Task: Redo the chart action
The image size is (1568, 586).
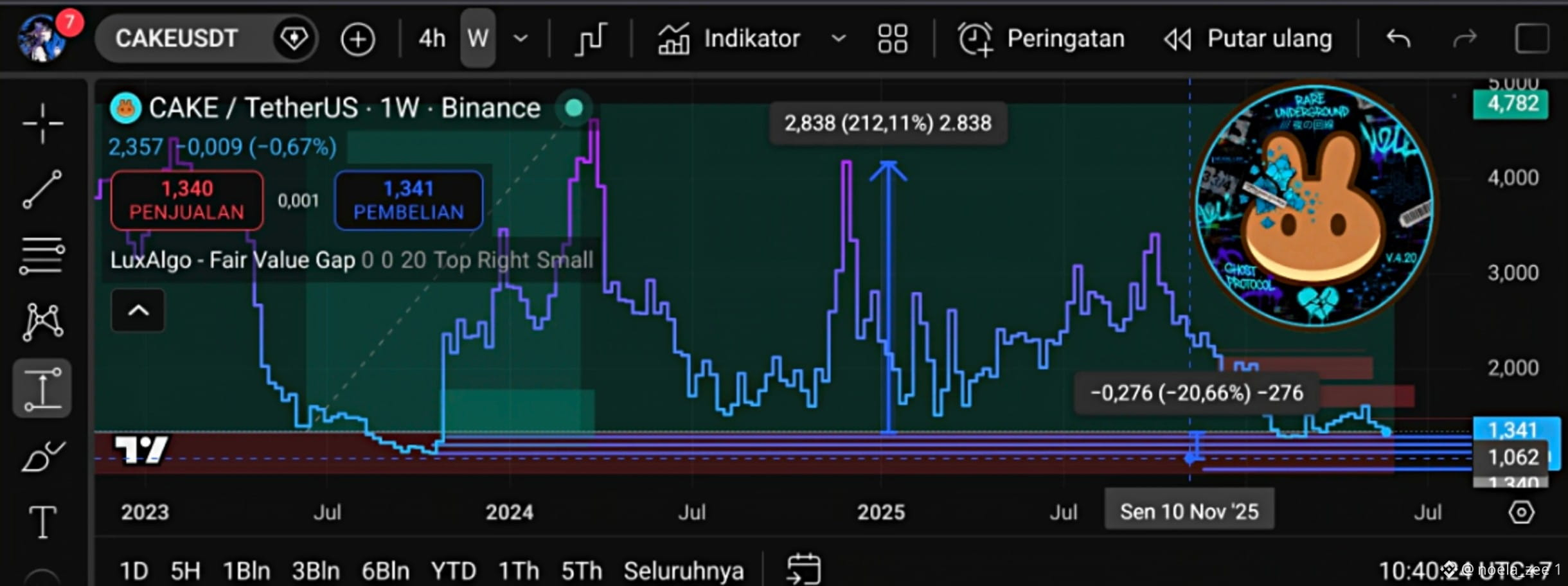Action: pos(1465,39)
